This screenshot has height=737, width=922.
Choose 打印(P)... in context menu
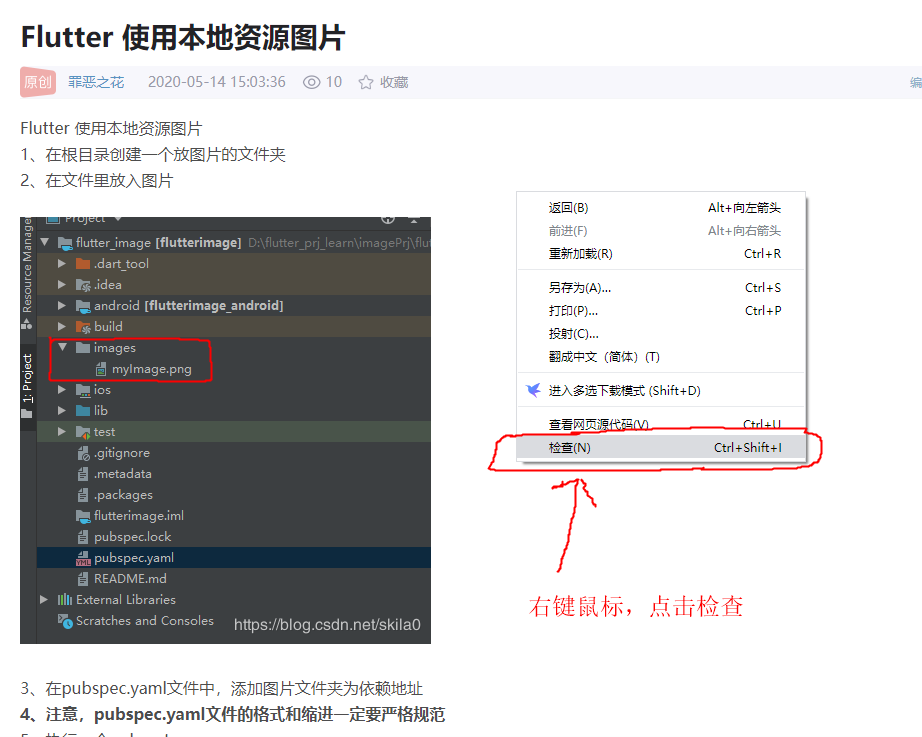[661, 311]
